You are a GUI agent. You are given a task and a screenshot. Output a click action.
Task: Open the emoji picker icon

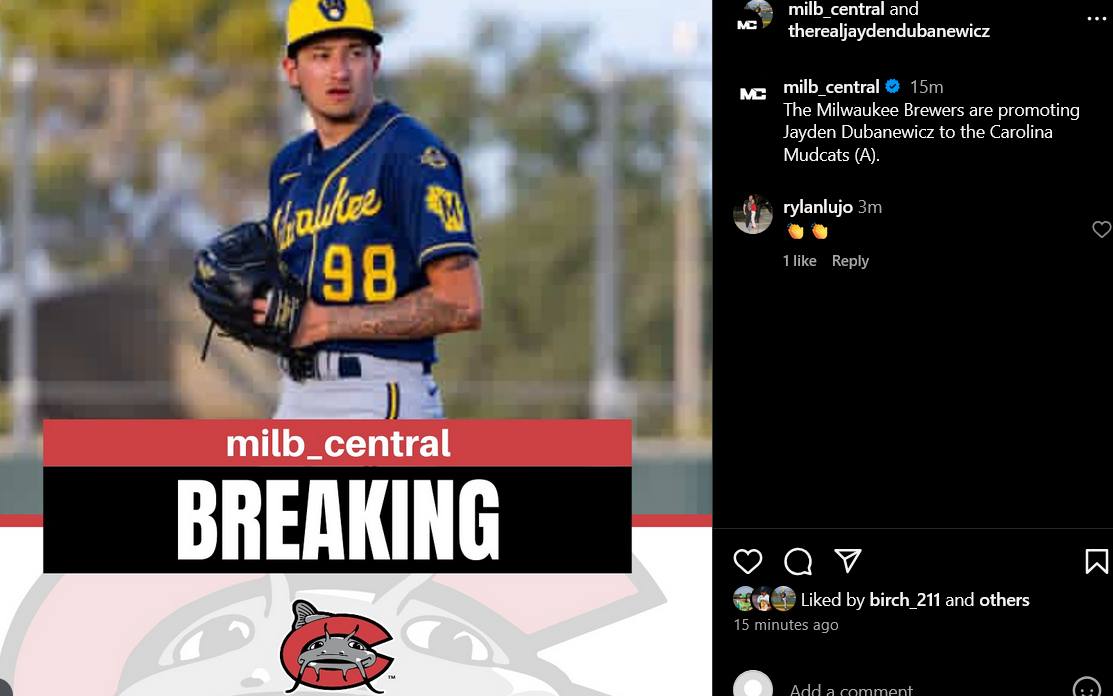[1086, 688]
